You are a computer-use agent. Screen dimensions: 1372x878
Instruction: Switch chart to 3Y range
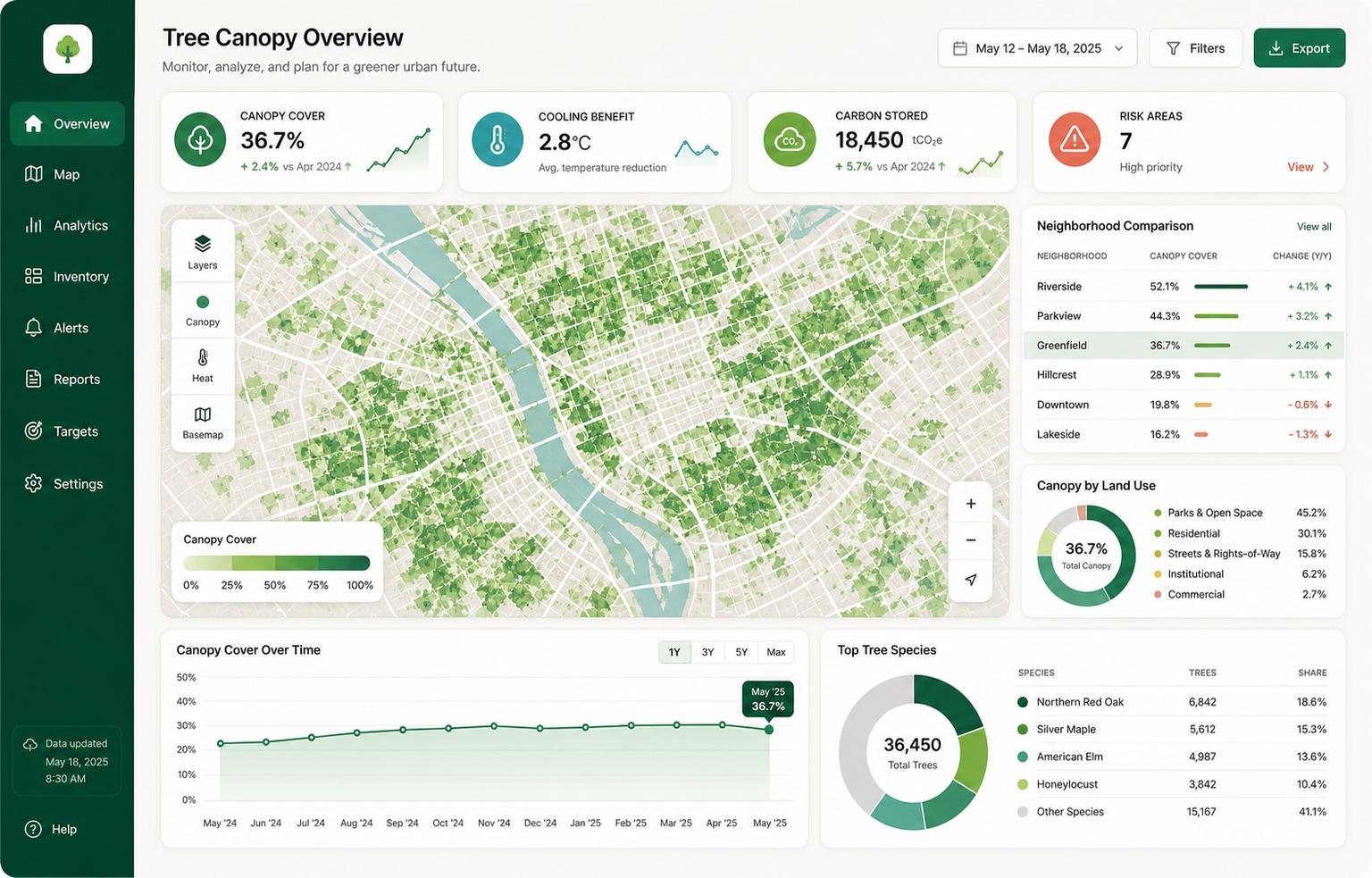tap(707, 652)
